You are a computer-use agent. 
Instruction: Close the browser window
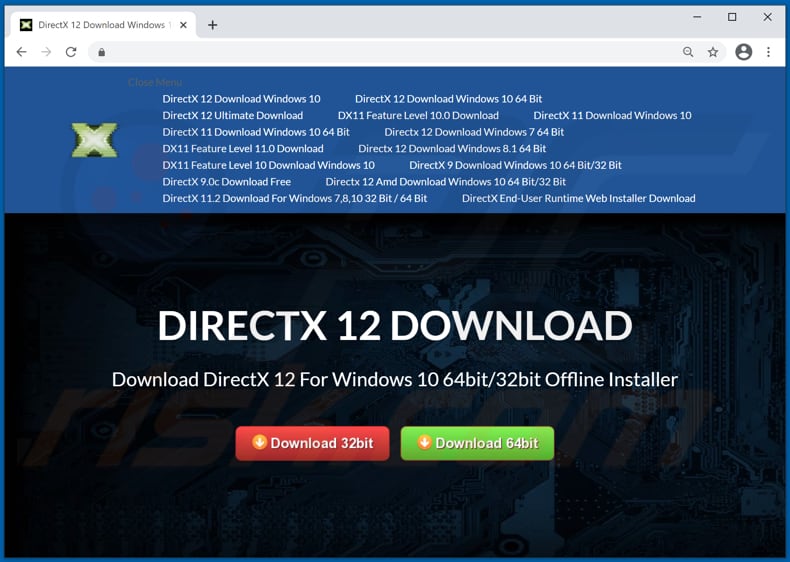pyautogui.click(x=767, y=17)
